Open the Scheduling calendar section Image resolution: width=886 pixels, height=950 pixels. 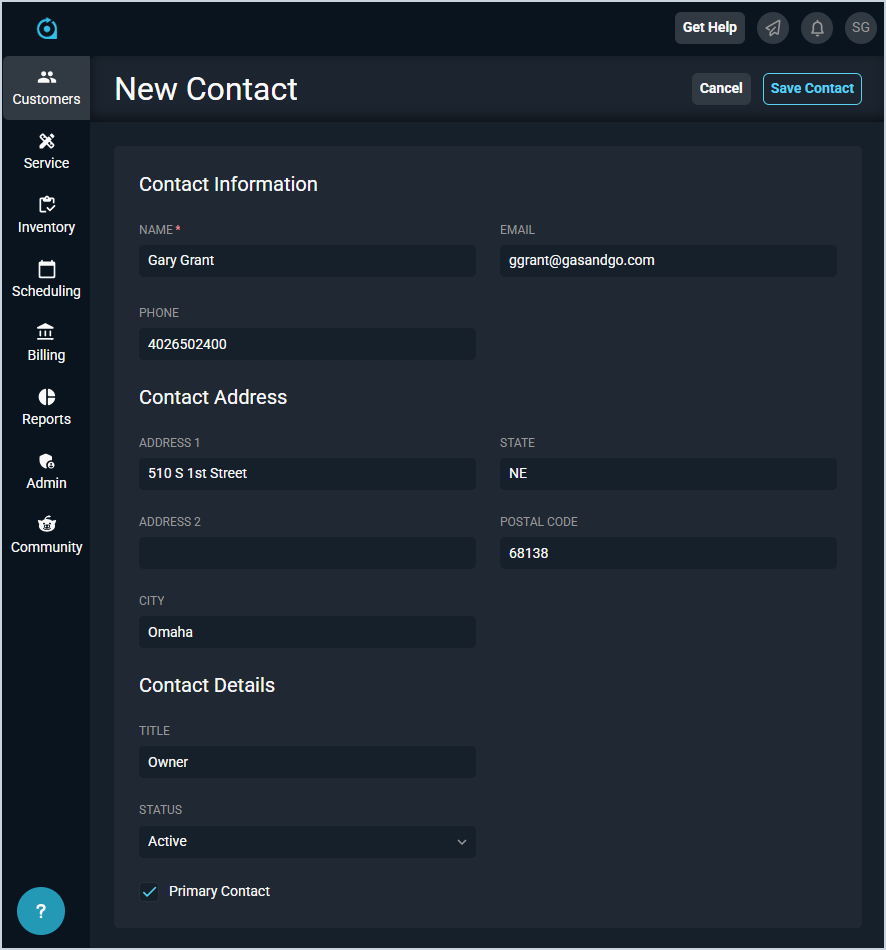[x=46, y=280]
